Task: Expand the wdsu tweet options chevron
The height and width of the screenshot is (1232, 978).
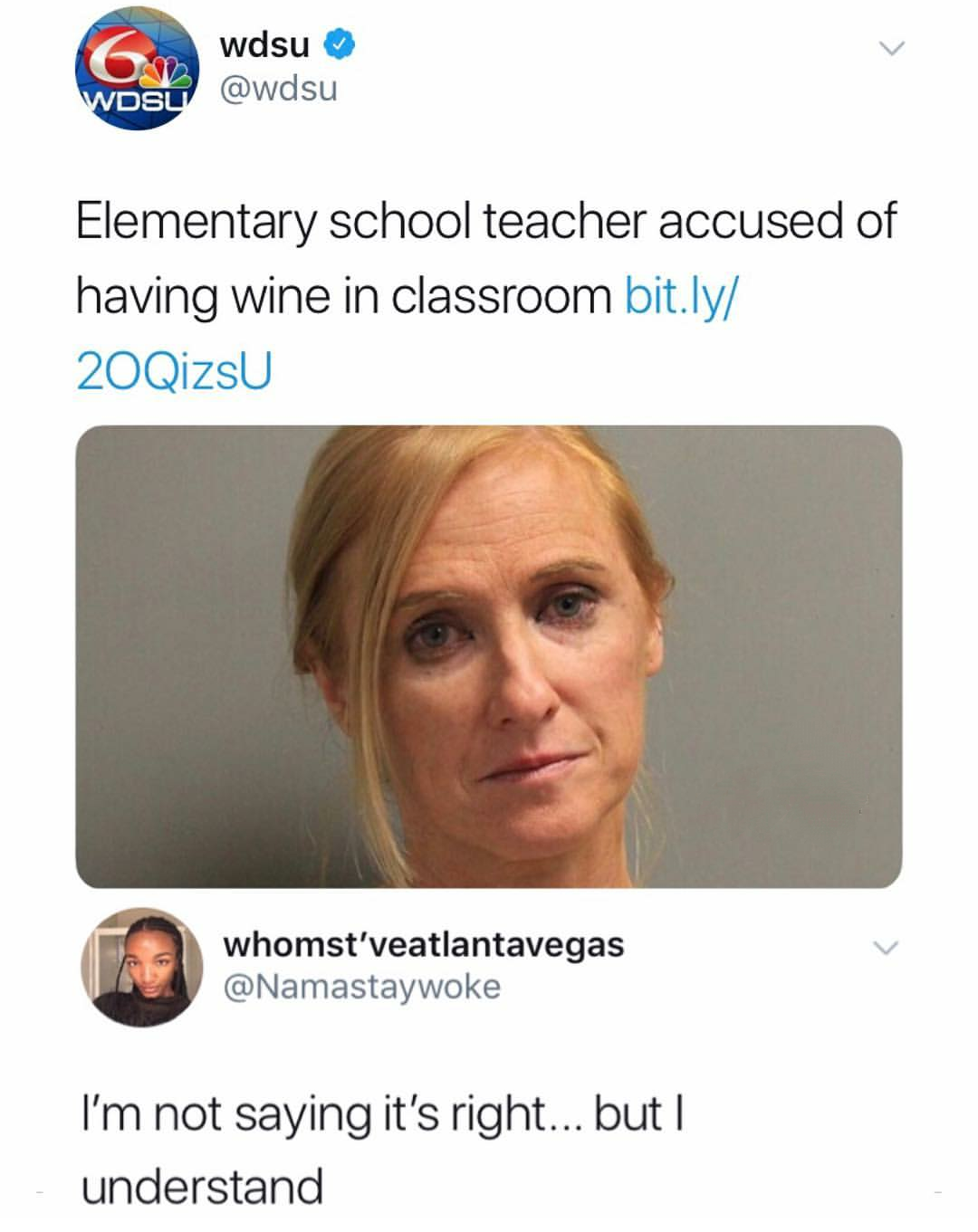Action: pos(892,47)
